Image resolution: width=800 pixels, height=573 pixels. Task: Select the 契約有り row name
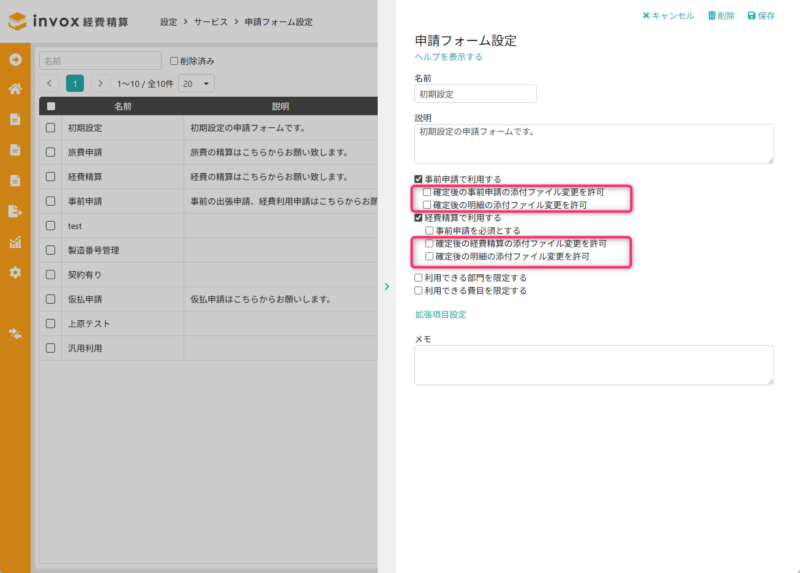pos(85,275)
